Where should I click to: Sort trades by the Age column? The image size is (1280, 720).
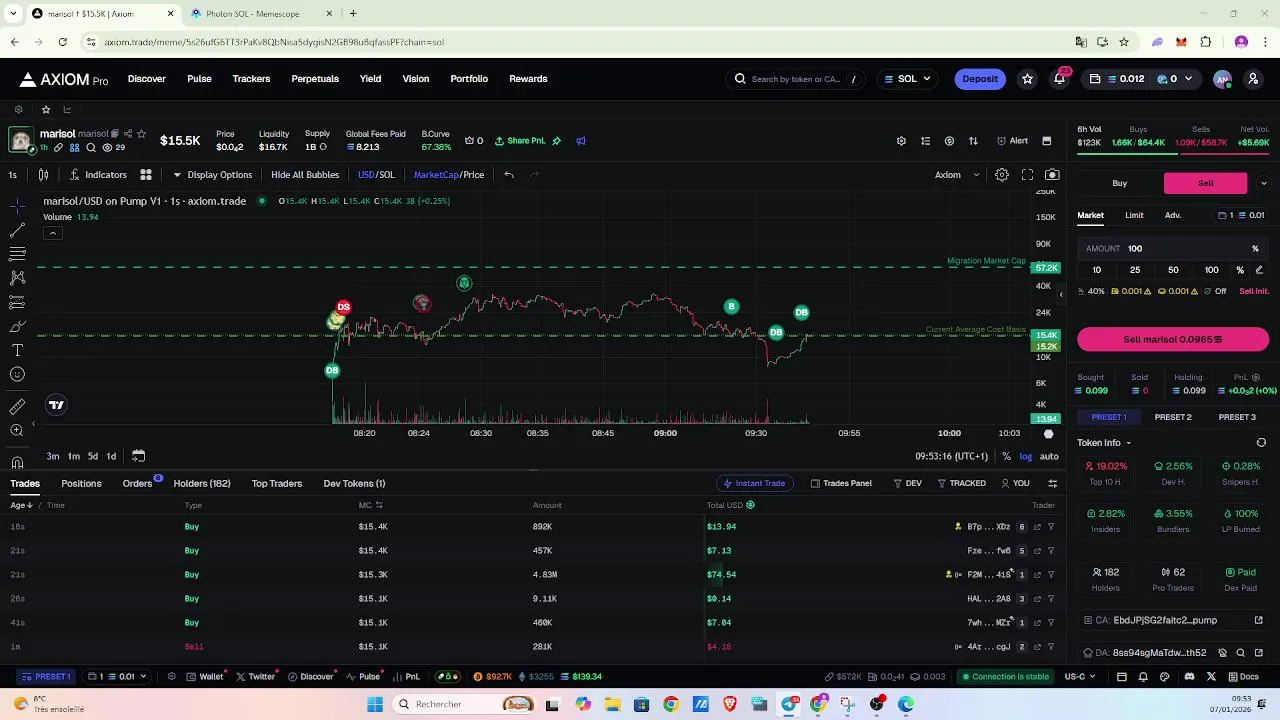[21, 506]
